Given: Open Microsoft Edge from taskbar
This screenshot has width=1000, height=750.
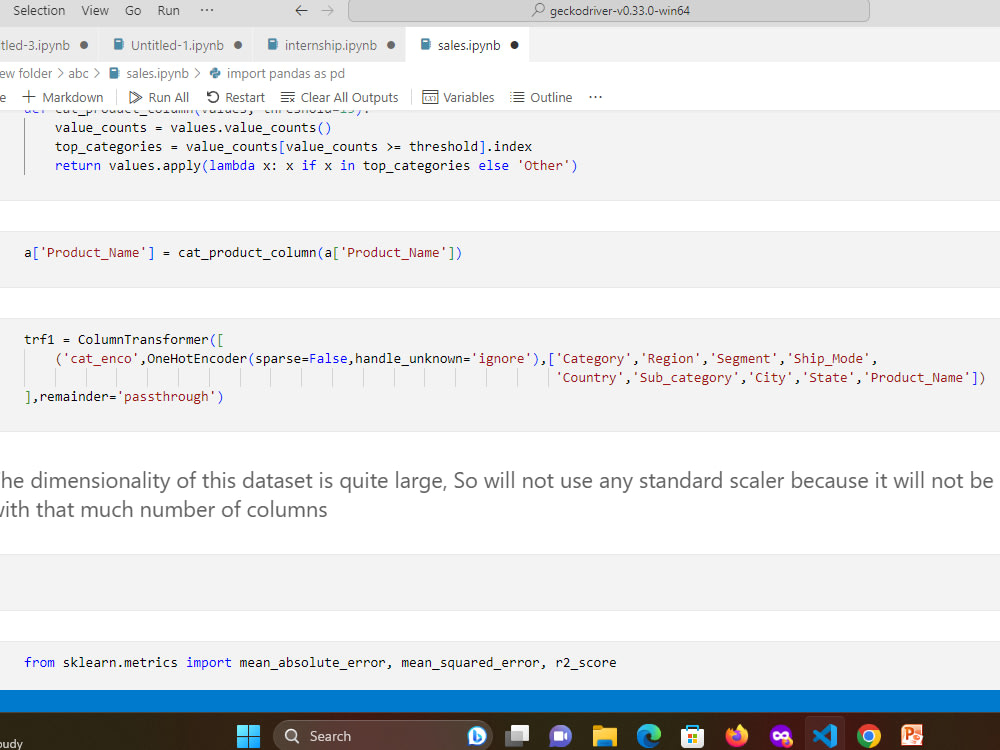Looking at the screenshot, I should pyautogui.click(x=649, y=736).
